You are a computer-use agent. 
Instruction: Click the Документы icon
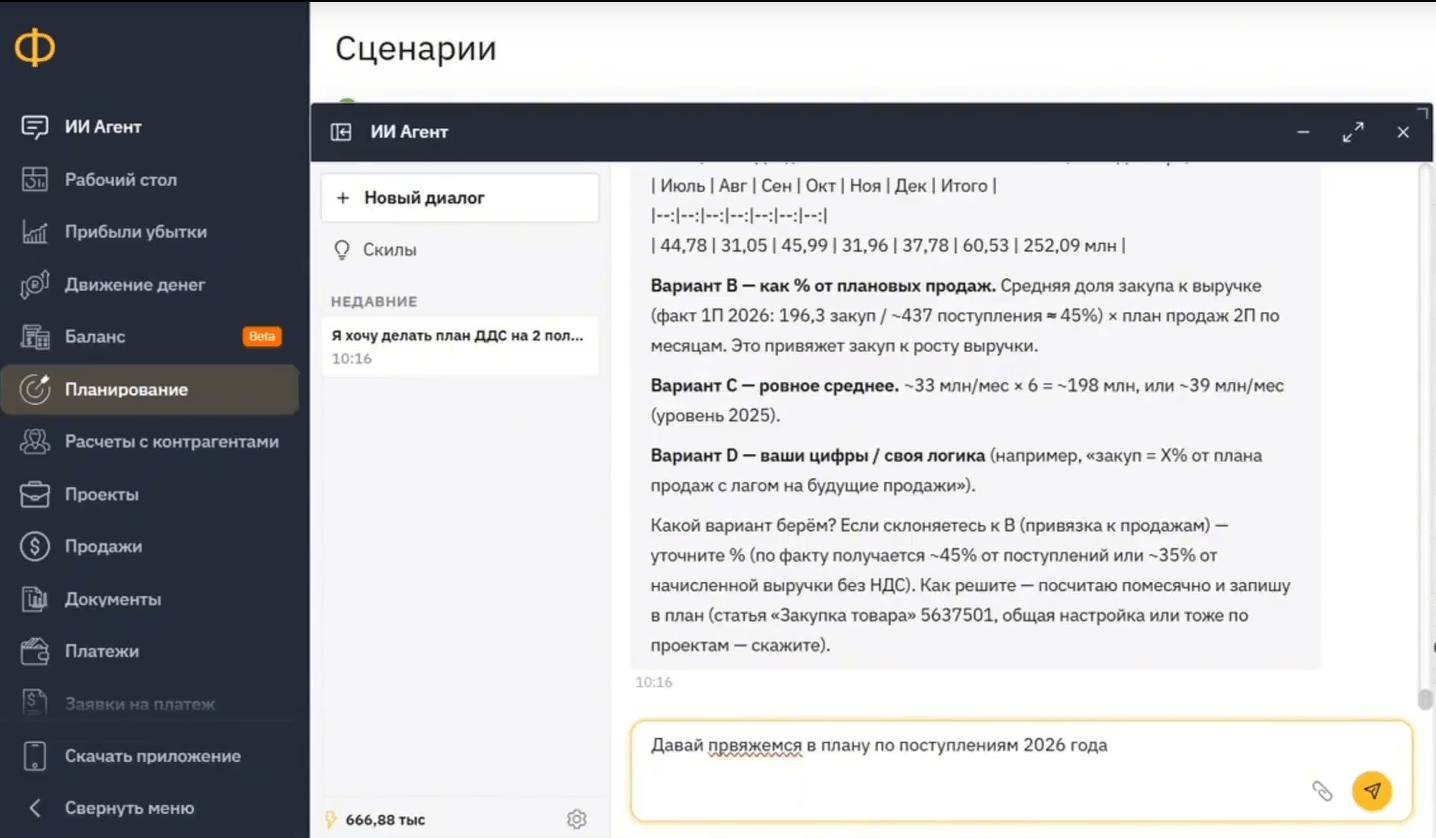35,599
